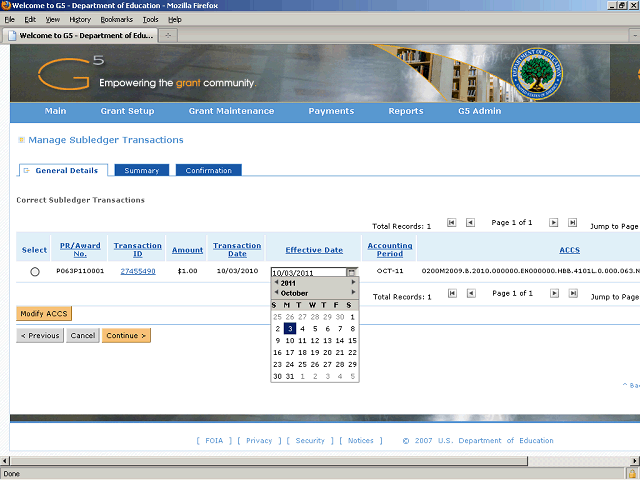Select radio button for P063P110001 row
Image resolution: width=640 pixels, height=480 pixels.
(x=35, y=271)
